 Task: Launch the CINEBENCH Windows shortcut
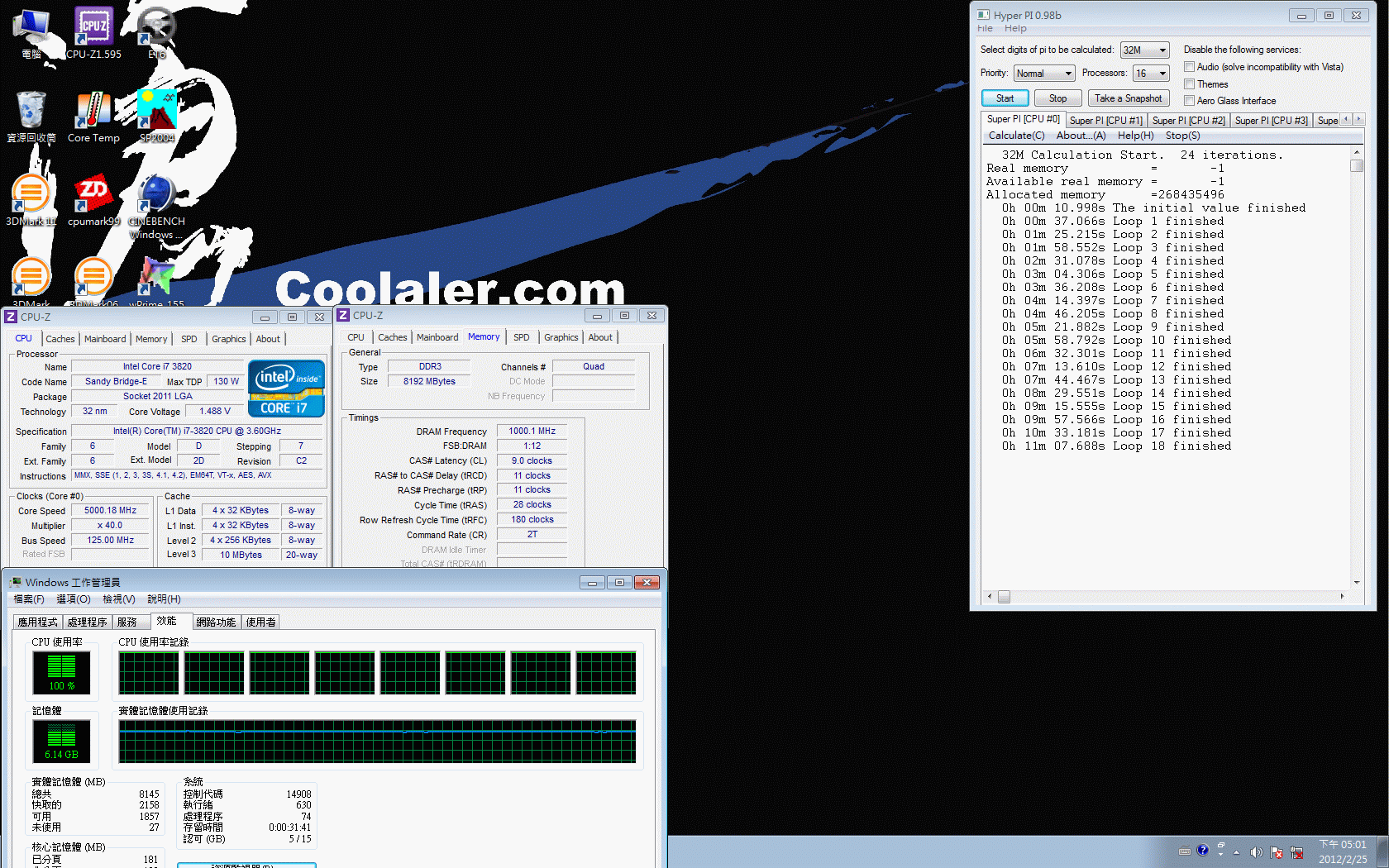156,207
